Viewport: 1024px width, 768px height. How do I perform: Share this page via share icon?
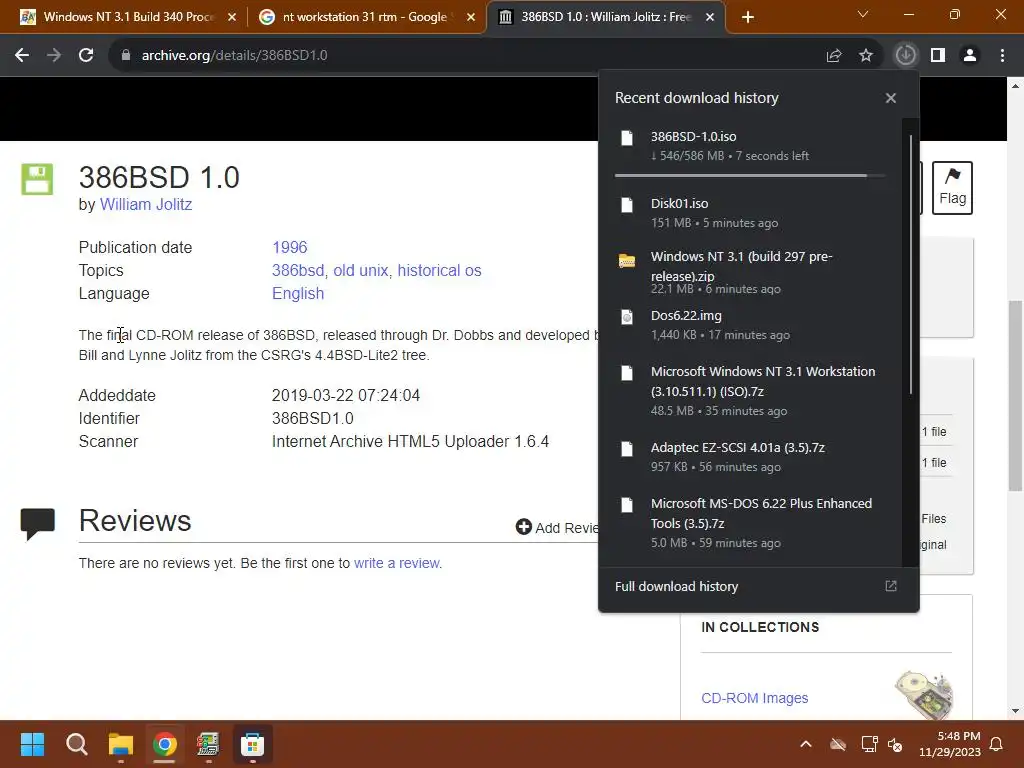(834, 56)
